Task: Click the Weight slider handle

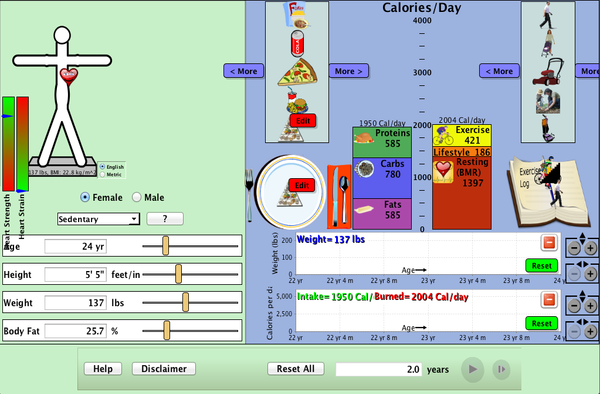Action: (185, 302)
